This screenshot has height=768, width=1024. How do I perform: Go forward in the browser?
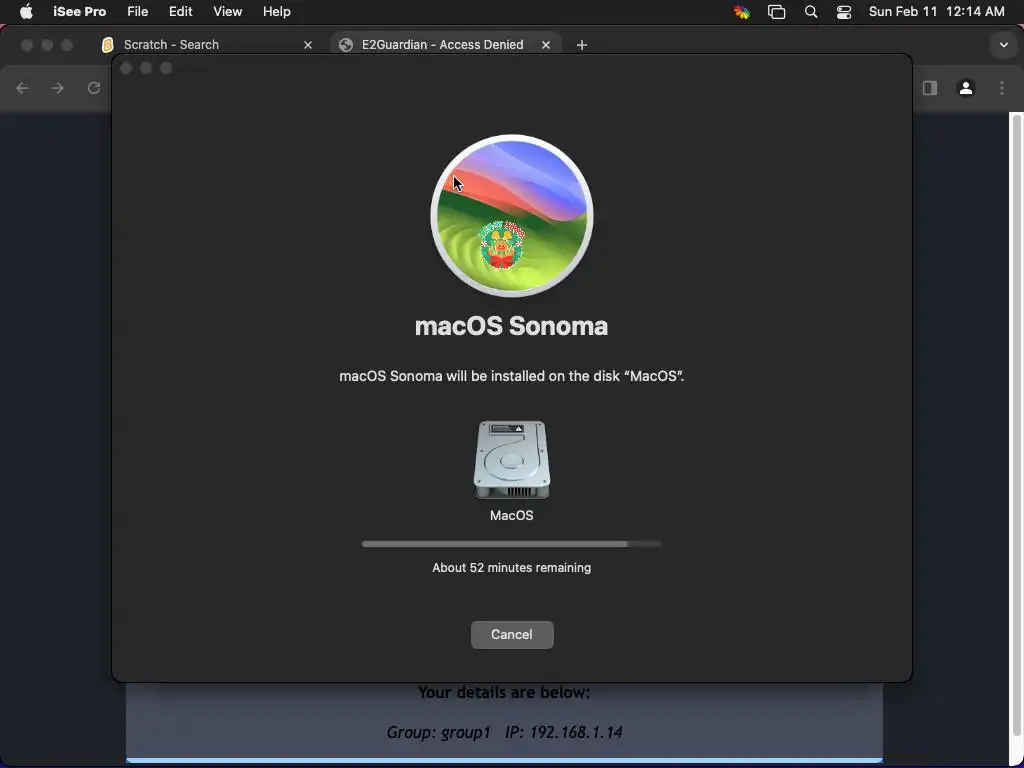click(58, 88)
